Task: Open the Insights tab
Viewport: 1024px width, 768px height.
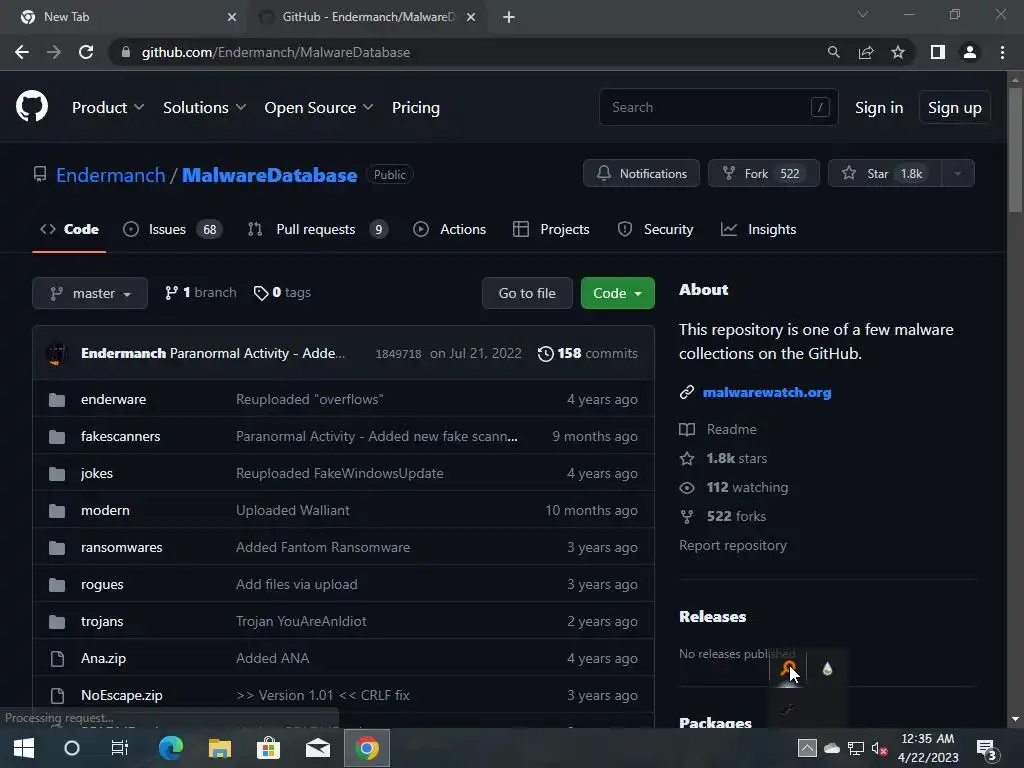Action: click(758, 229)
